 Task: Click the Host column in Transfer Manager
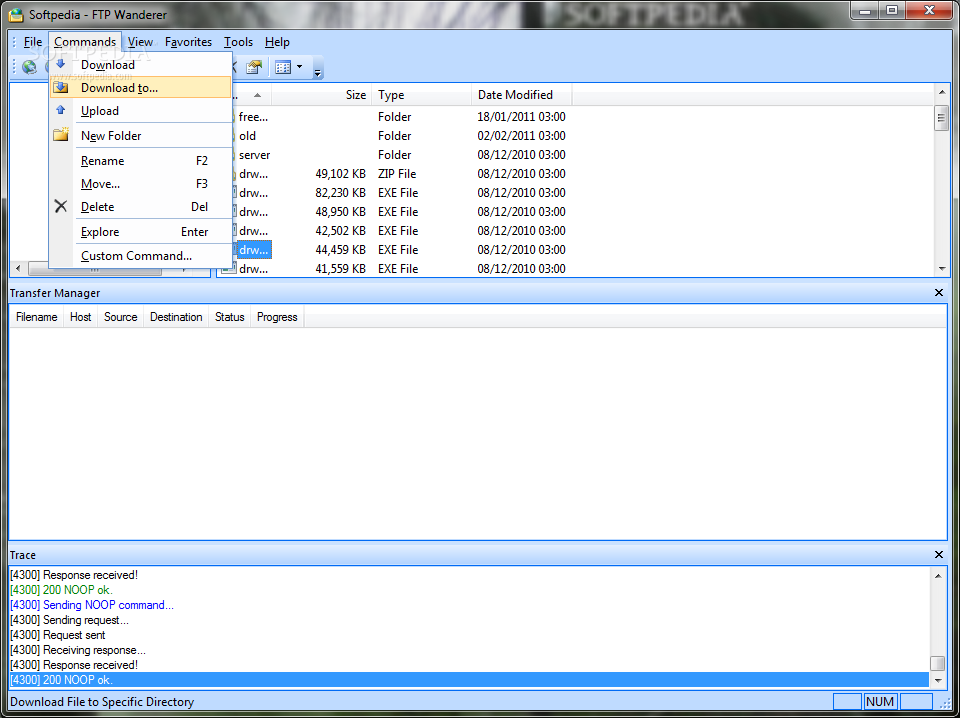click(80, 317)
